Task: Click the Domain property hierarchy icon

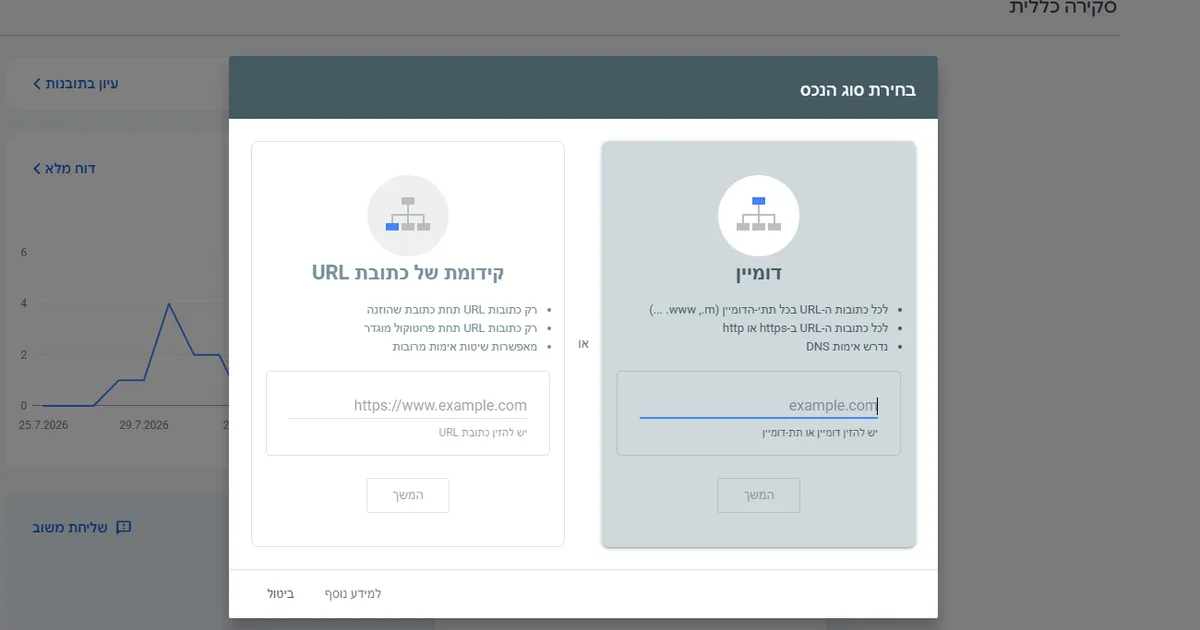Action: (x=758, y=216)
